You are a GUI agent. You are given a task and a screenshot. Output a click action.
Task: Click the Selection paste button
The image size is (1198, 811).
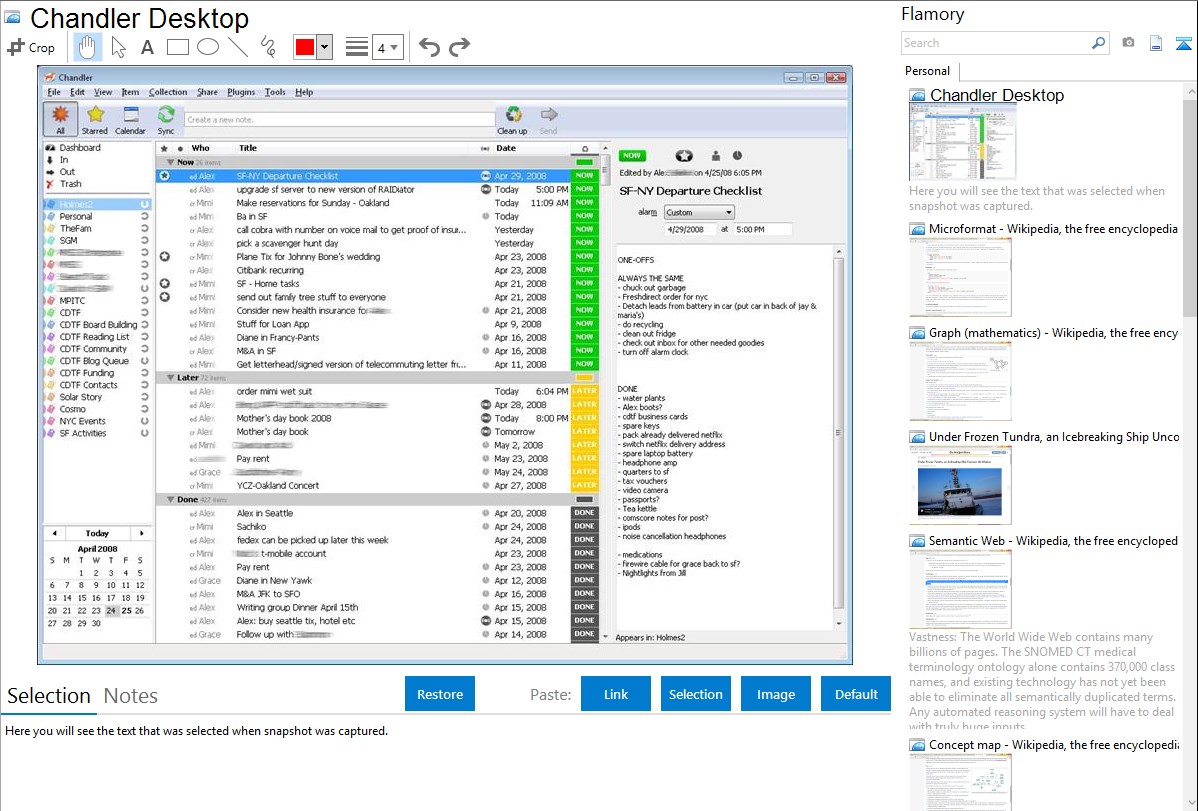click(x=696, y=694)
